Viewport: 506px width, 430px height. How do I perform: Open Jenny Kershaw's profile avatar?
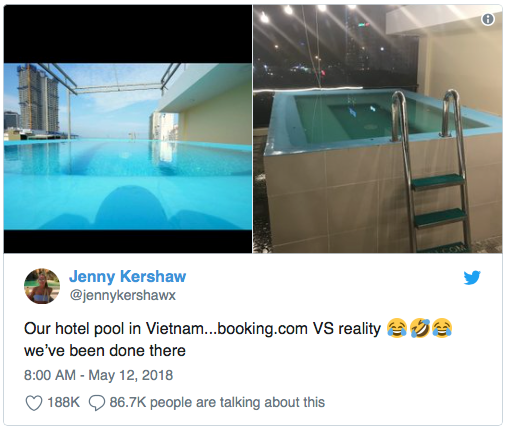(42, 286)
